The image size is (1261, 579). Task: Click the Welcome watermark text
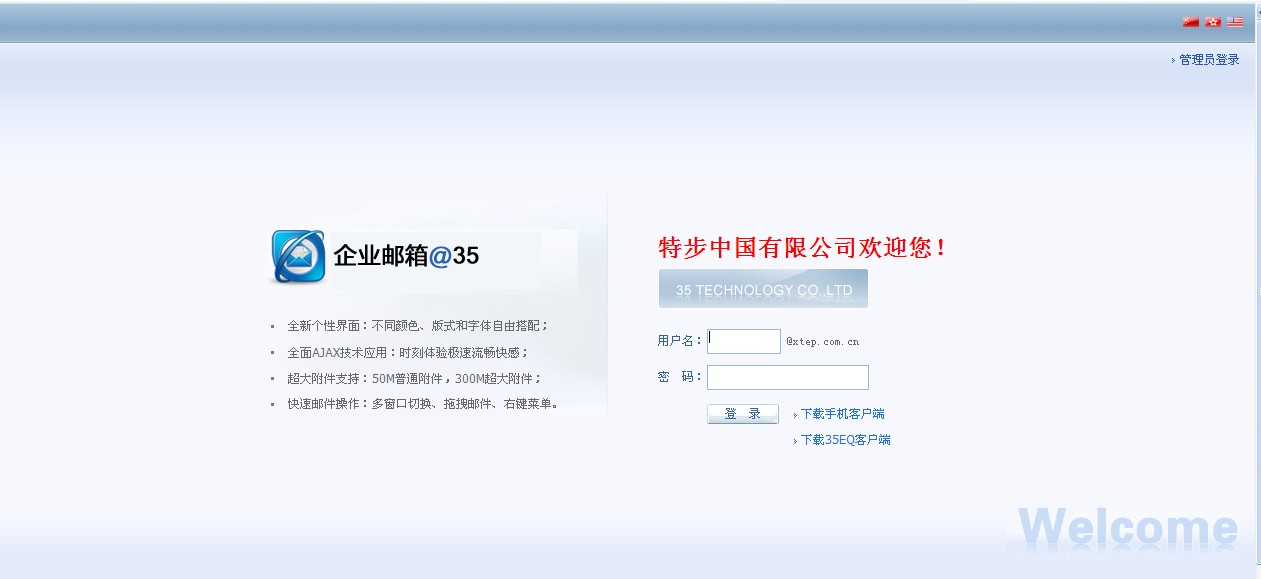[x=1128, y=529]
